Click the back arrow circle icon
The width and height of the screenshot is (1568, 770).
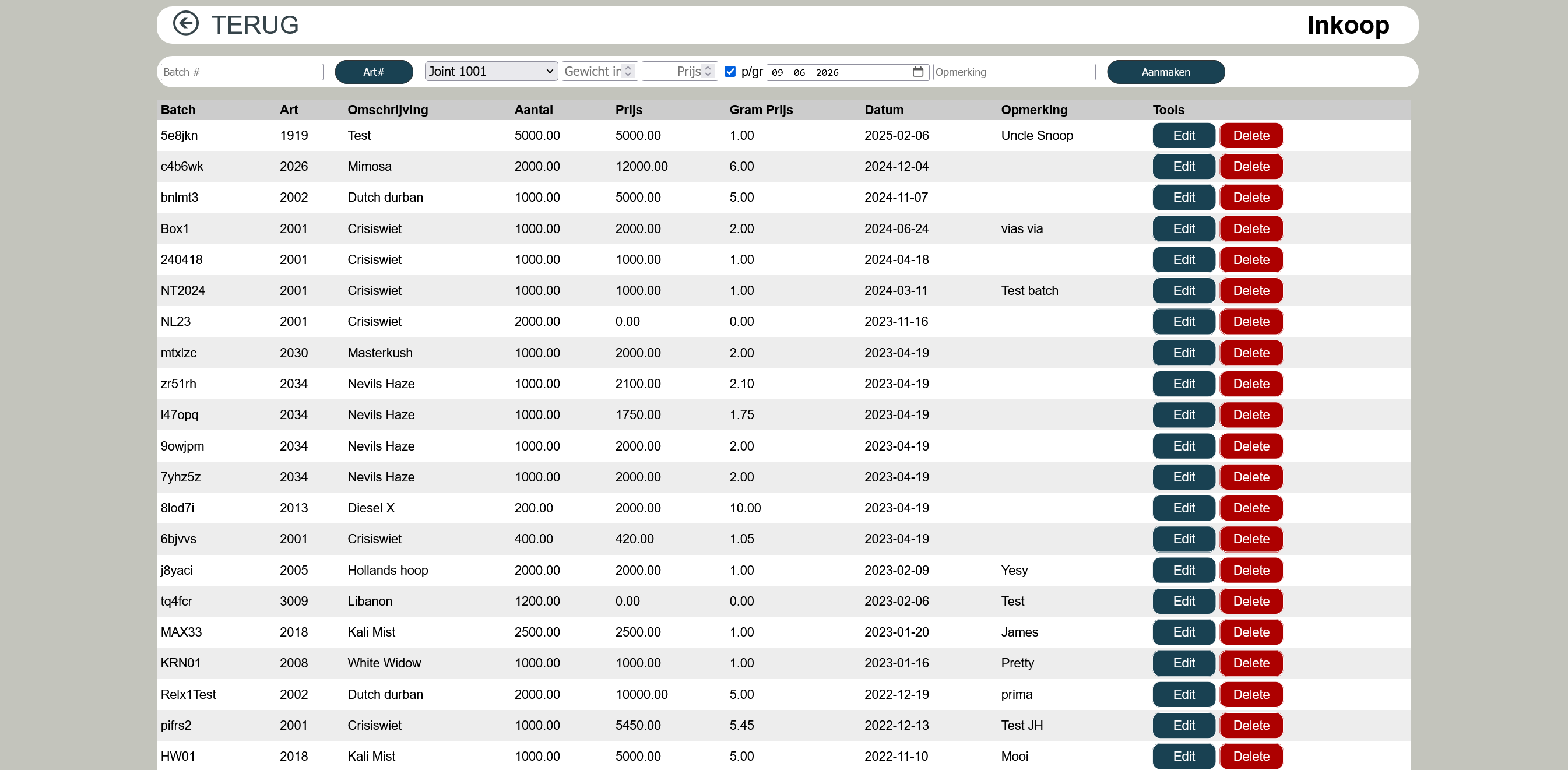[x=185, y=24]
